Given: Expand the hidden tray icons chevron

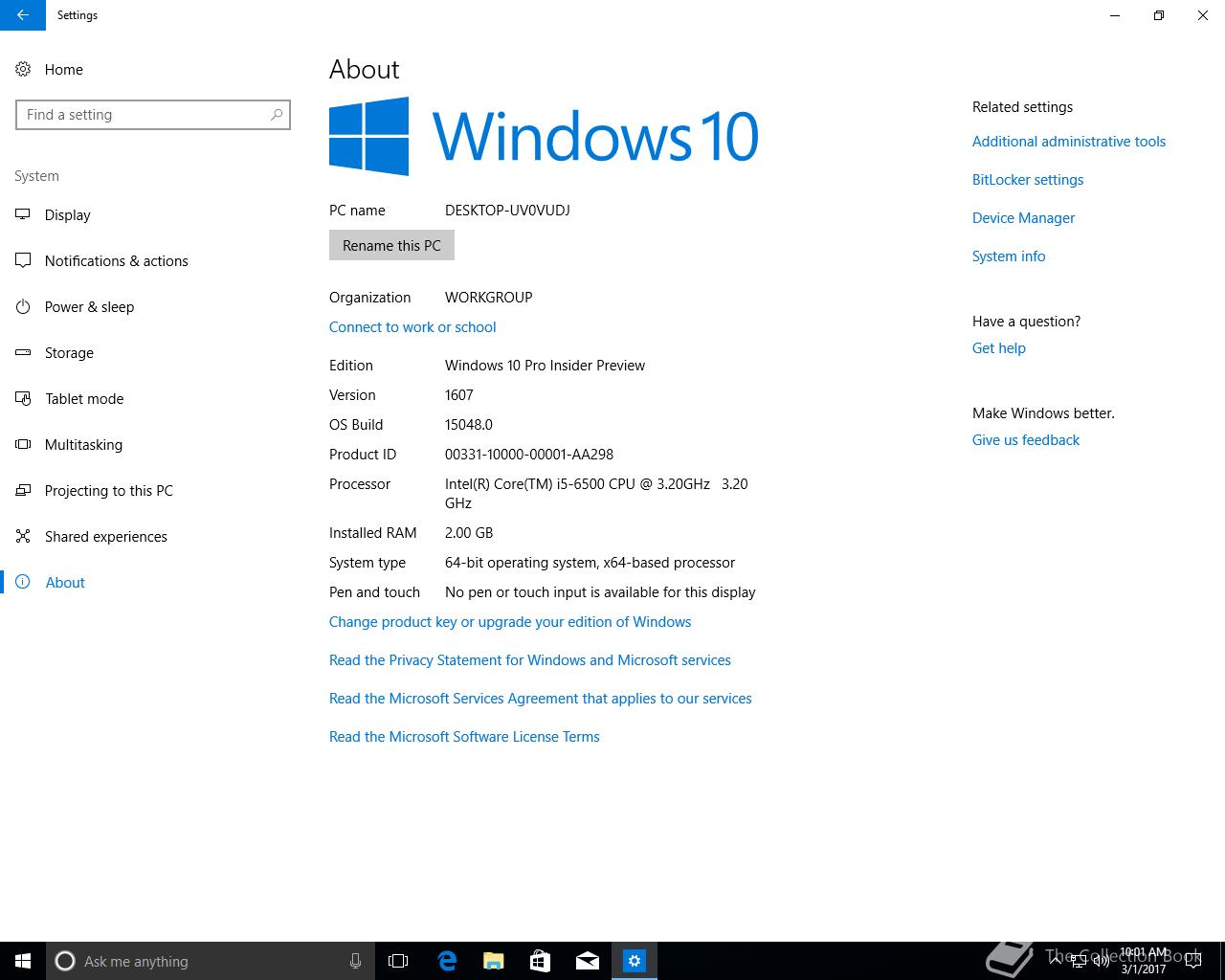Looking at the screenshot, I should pyautogui.click(x=1056, y=961).
